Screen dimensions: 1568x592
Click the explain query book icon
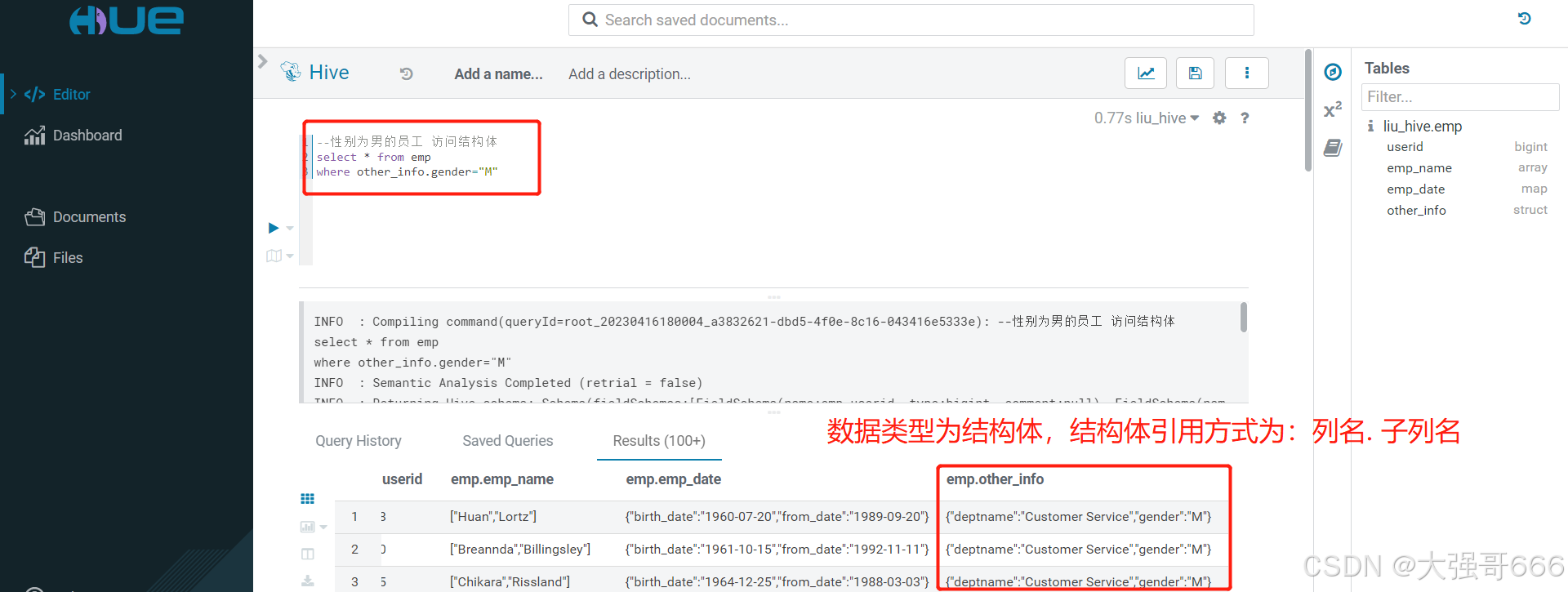(274, 256)
